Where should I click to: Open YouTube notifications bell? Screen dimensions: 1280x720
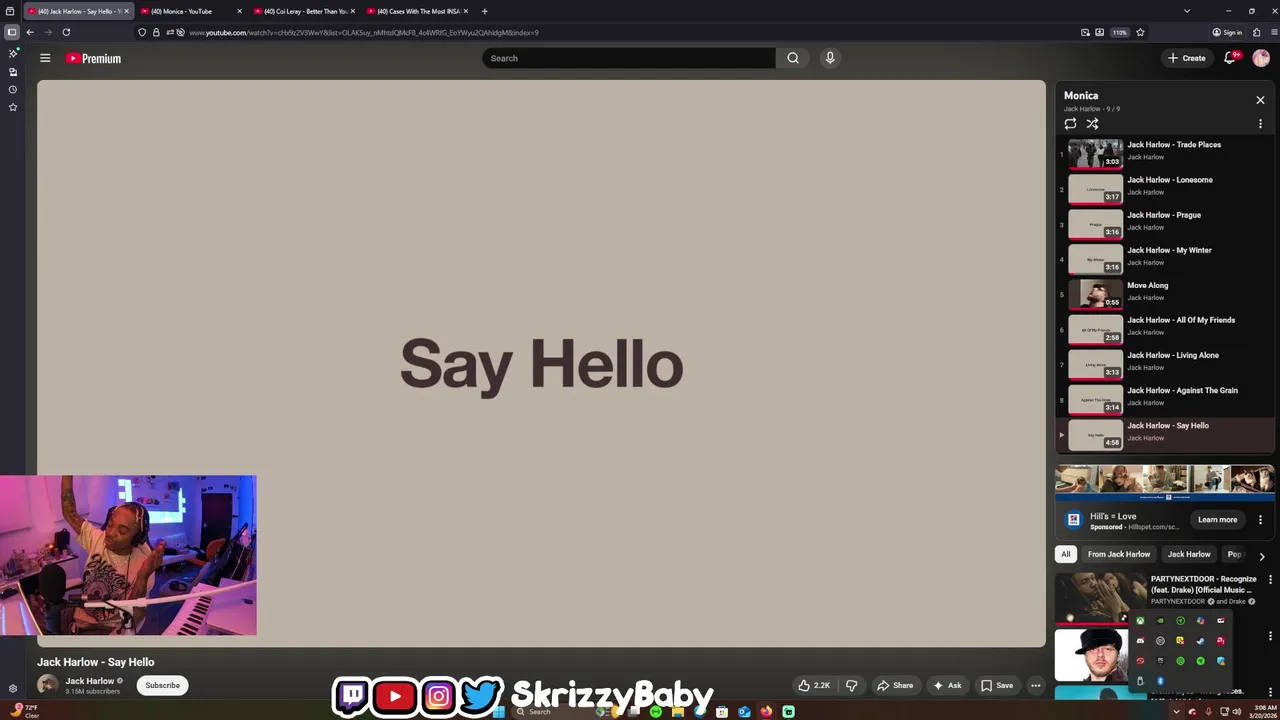[1230, 58]
